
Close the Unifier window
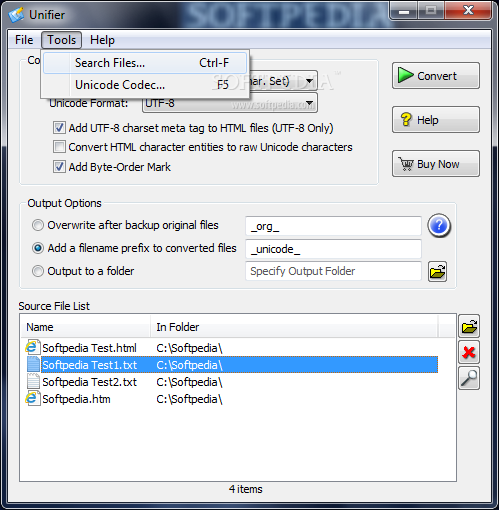(x=468, y=11)
